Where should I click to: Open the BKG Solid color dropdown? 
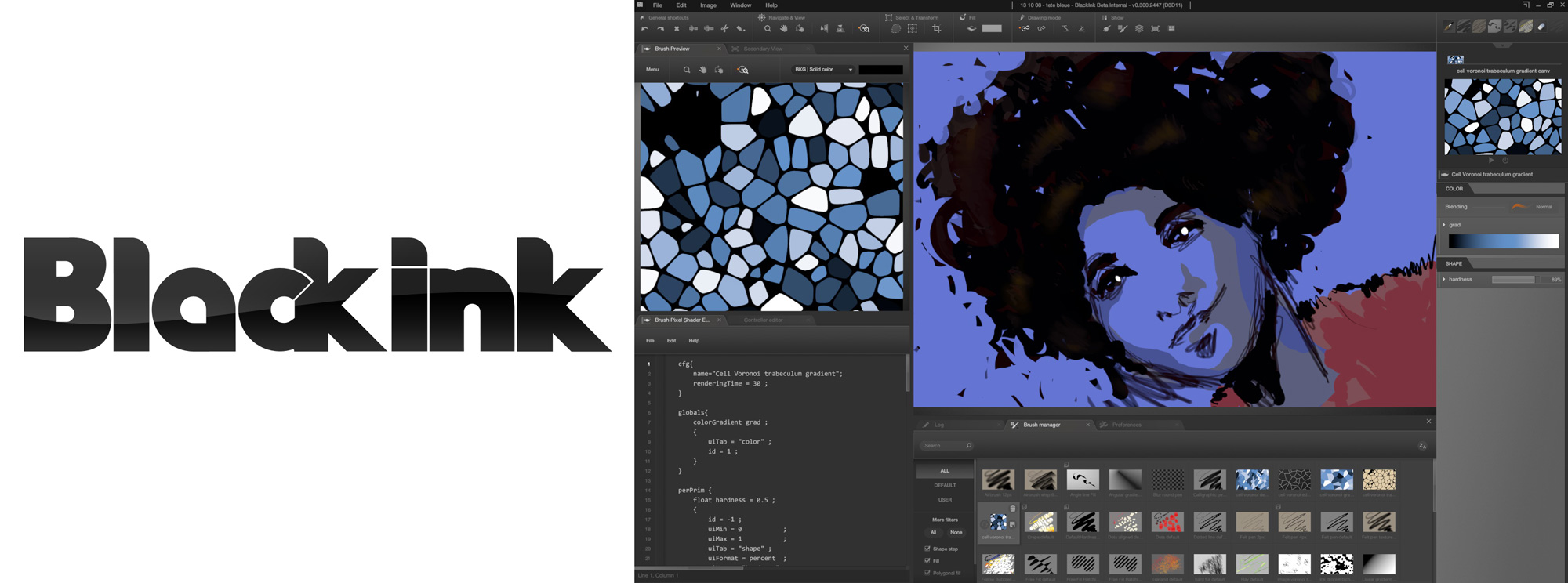pos(823,70)
